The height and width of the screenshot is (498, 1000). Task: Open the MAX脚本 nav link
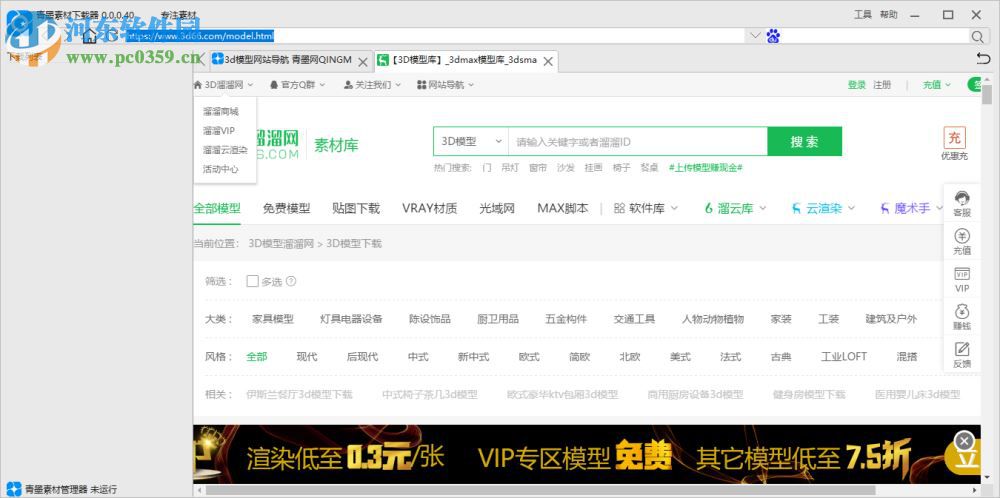562,208
